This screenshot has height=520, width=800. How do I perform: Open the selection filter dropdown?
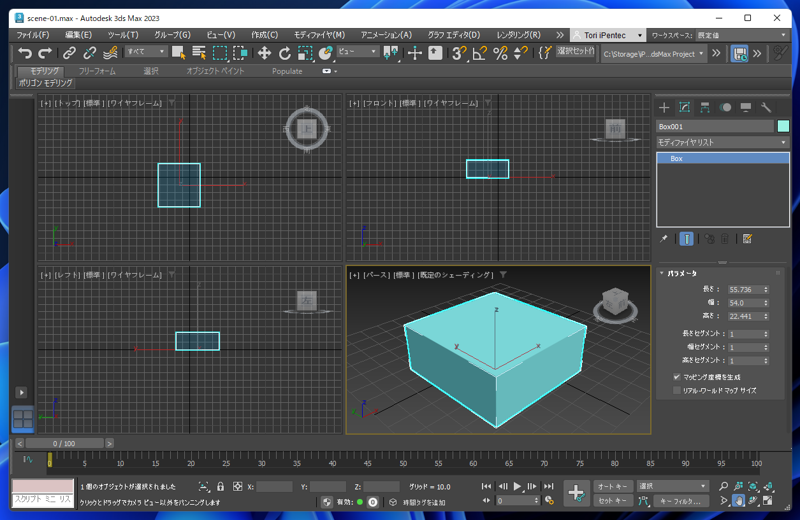coord(146,52)
